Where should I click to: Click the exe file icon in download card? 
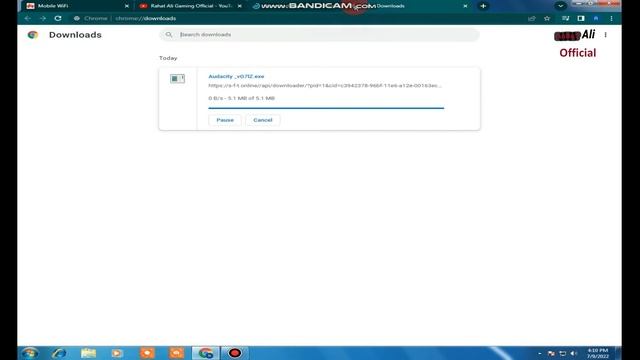178,78
